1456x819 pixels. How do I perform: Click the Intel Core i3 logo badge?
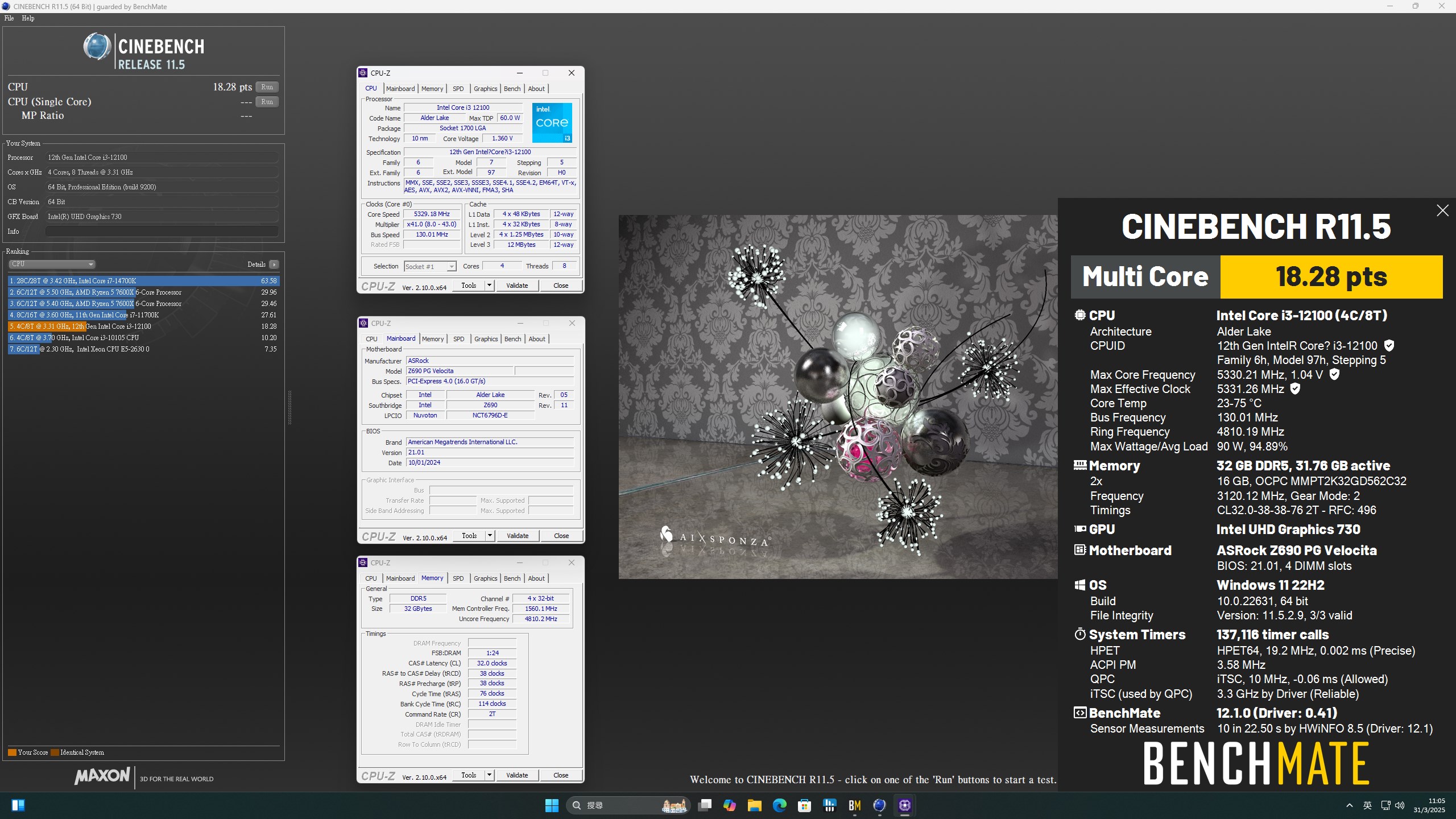coord(552,123)
